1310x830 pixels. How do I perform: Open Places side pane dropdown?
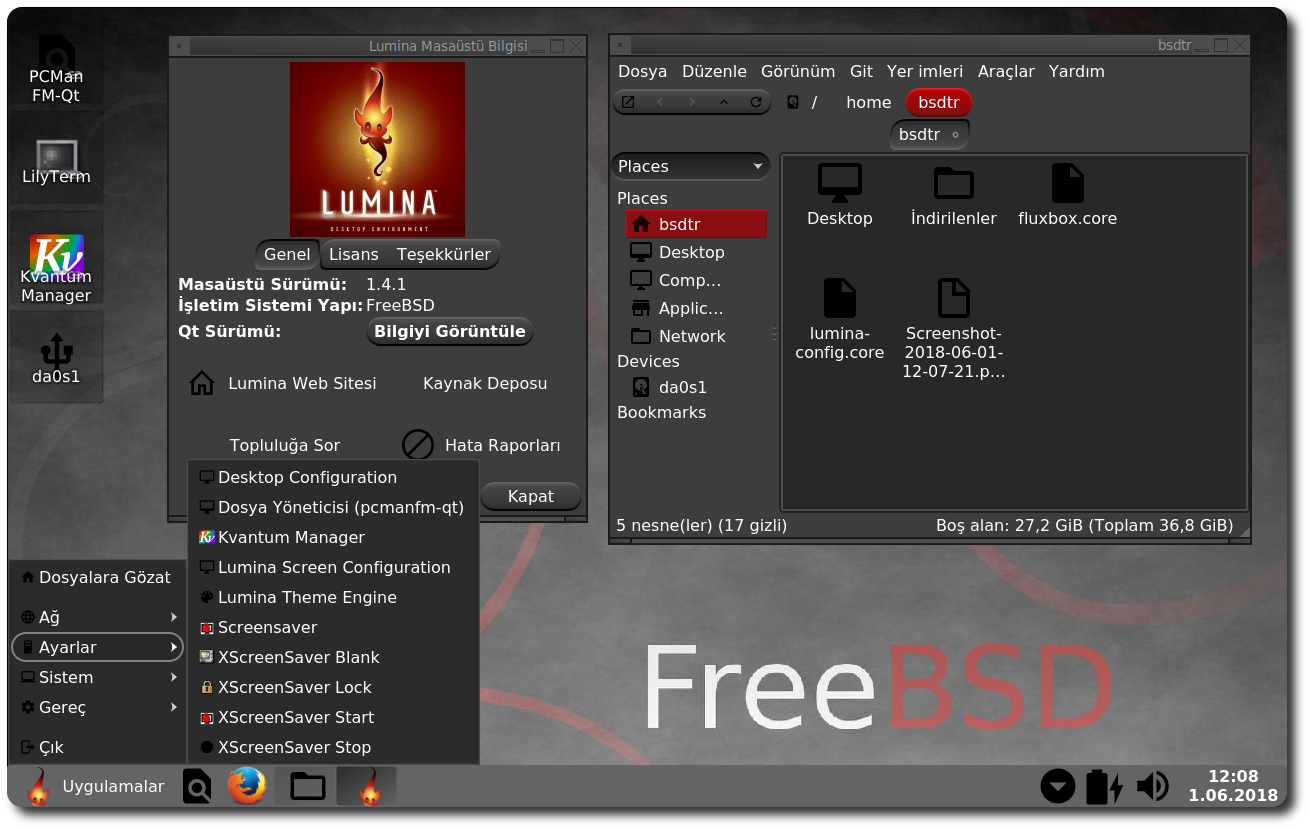point(691,166)
